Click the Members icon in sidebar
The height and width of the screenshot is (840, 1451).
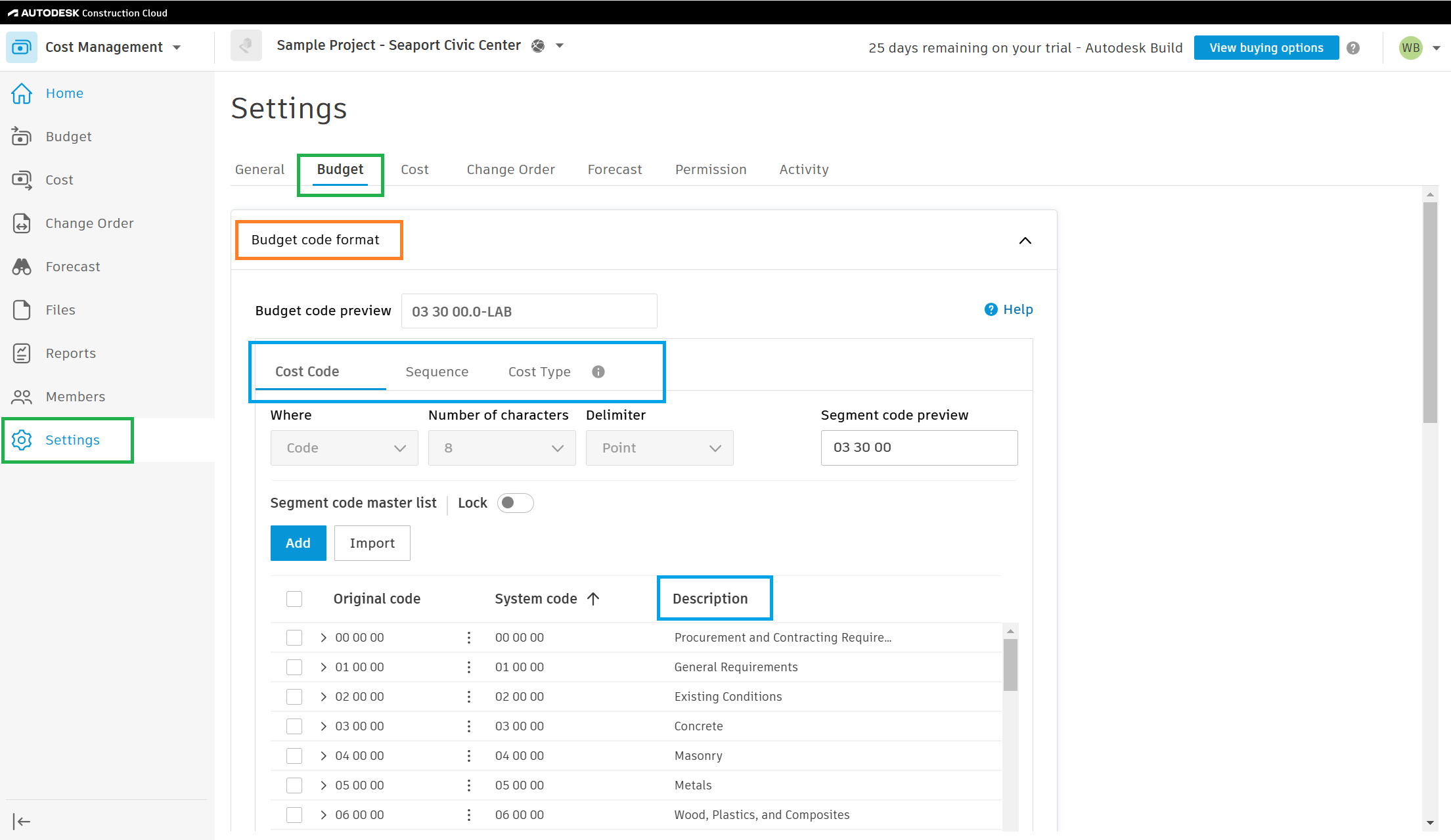click(x=22, y=397)
